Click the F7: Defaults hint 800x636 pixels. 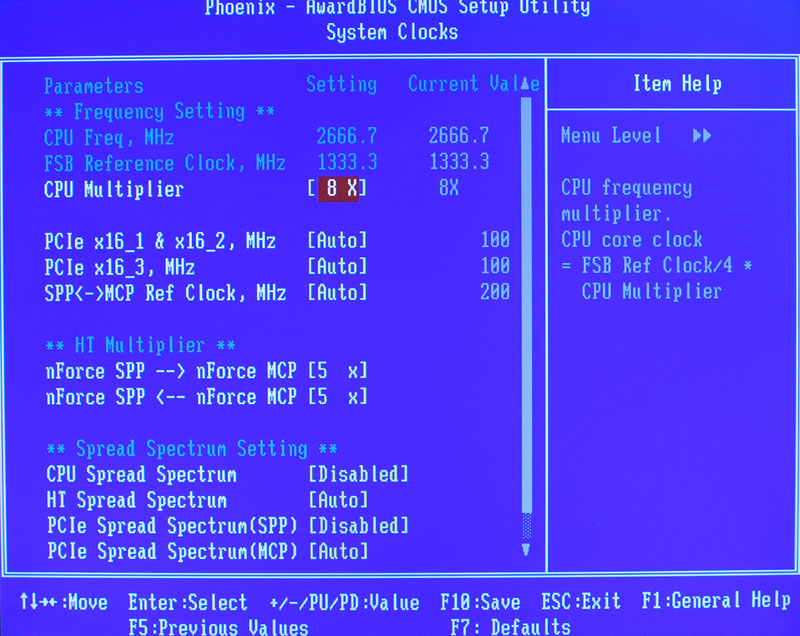(511, 627)
